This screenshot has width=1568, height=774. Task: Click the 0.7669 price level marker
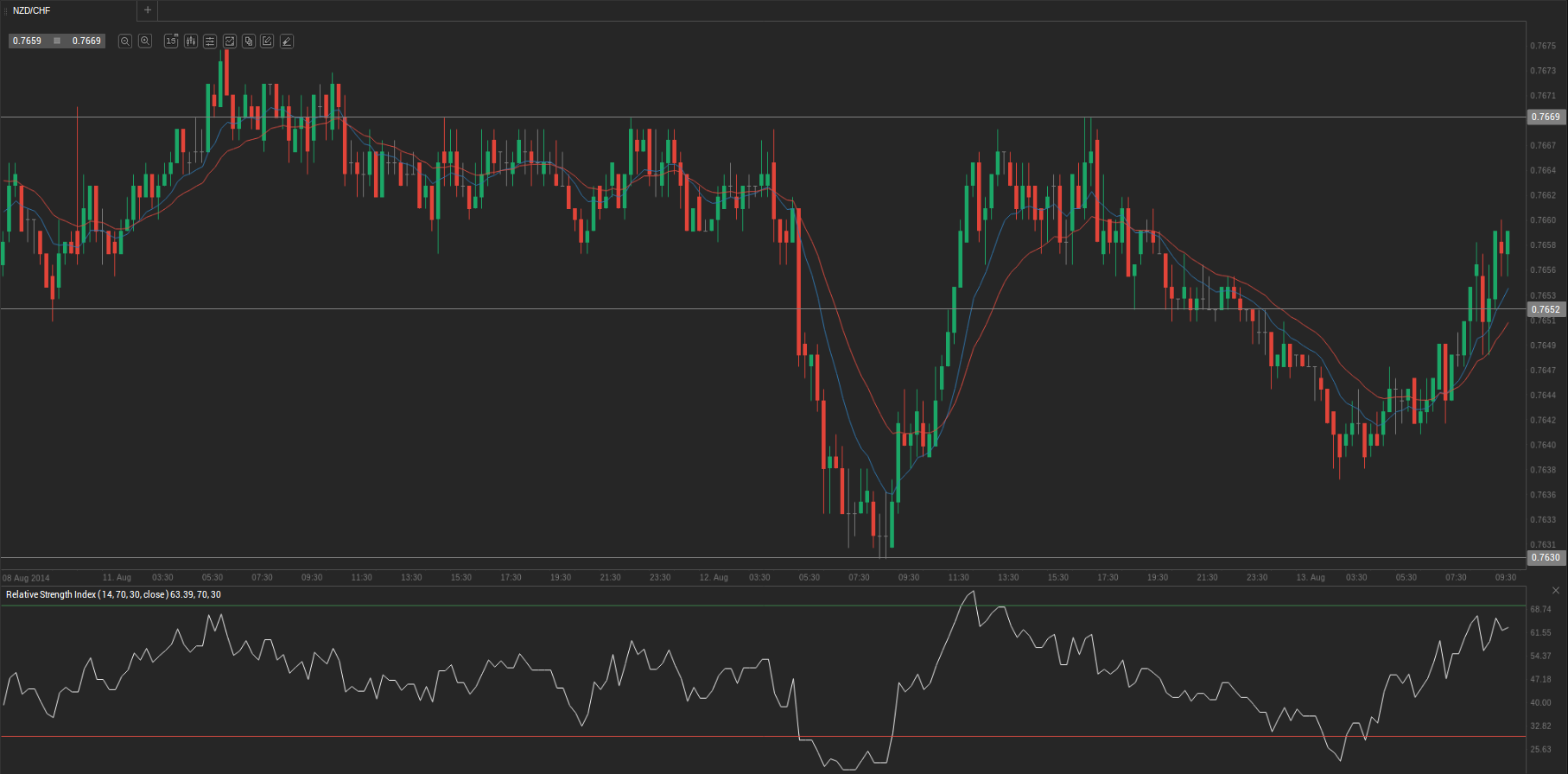(1546, 117)
